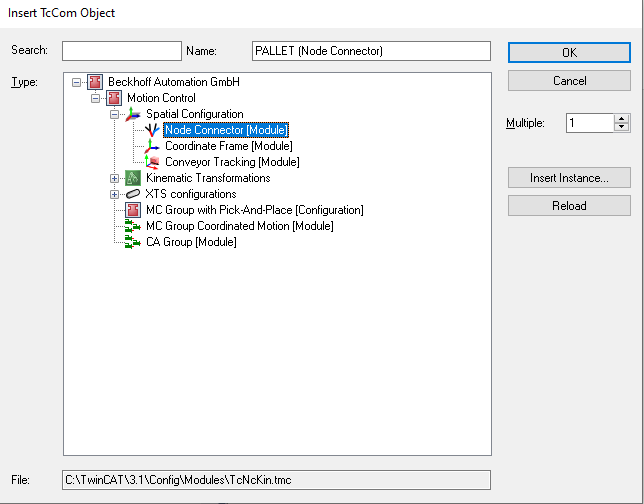Select Beckhoff Automation GmbH label

[x=174, y=82]
